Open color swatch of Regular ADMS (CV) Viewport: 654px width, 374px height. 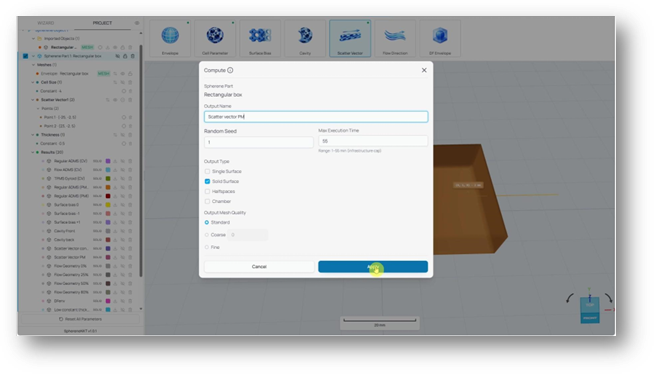pyautogui.click(x=108, y=161)
